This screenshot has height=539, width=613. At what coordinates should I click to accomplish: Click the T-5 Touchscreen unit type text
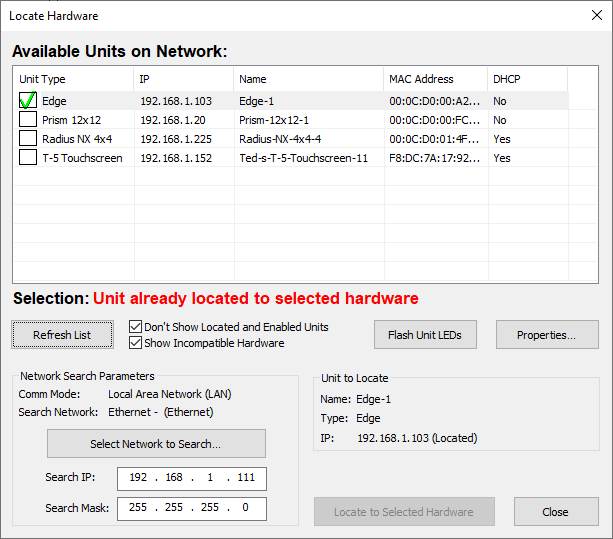click(82, 158)
